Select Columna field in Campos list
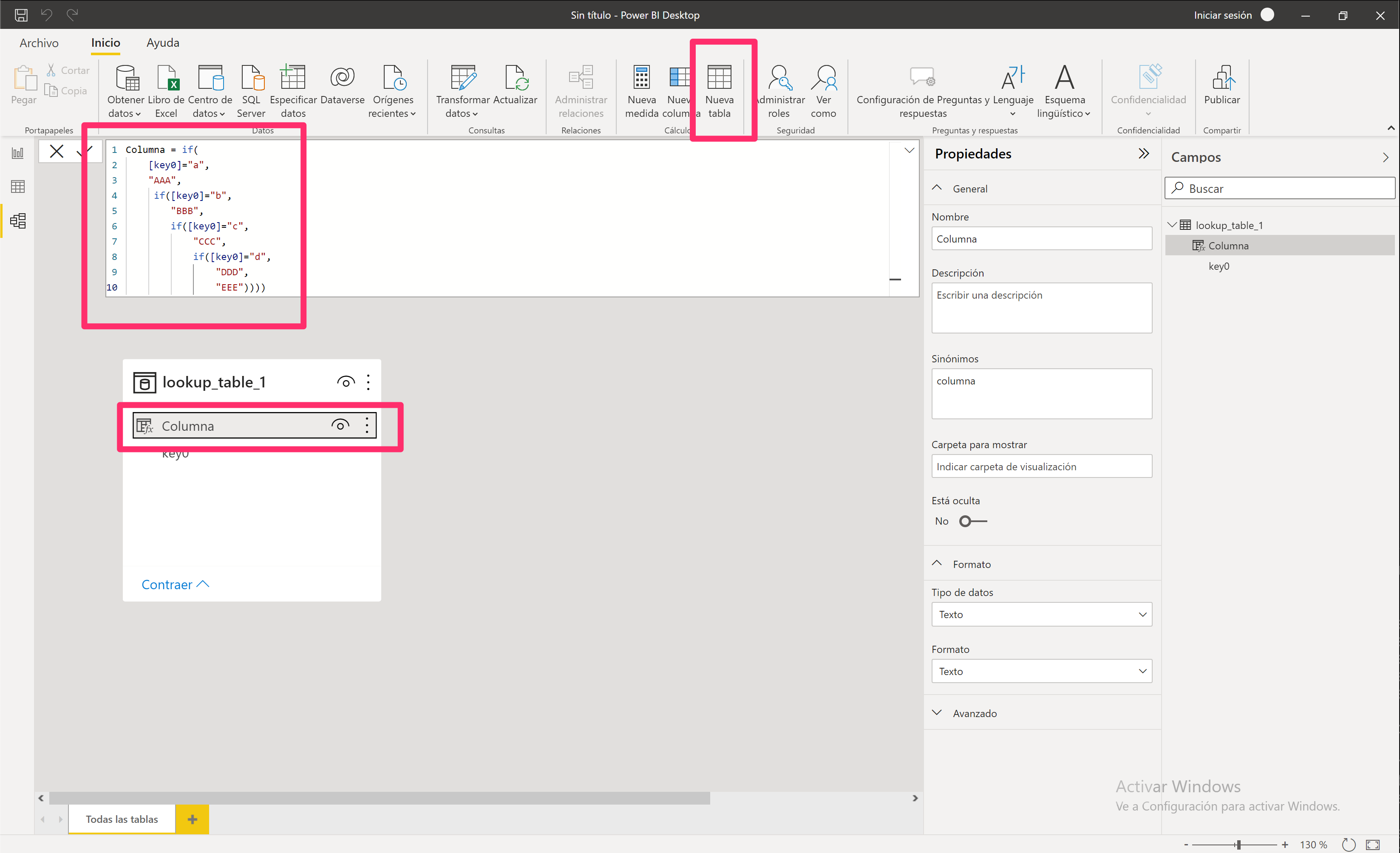1400x853 pixels. pos(1280,246)
